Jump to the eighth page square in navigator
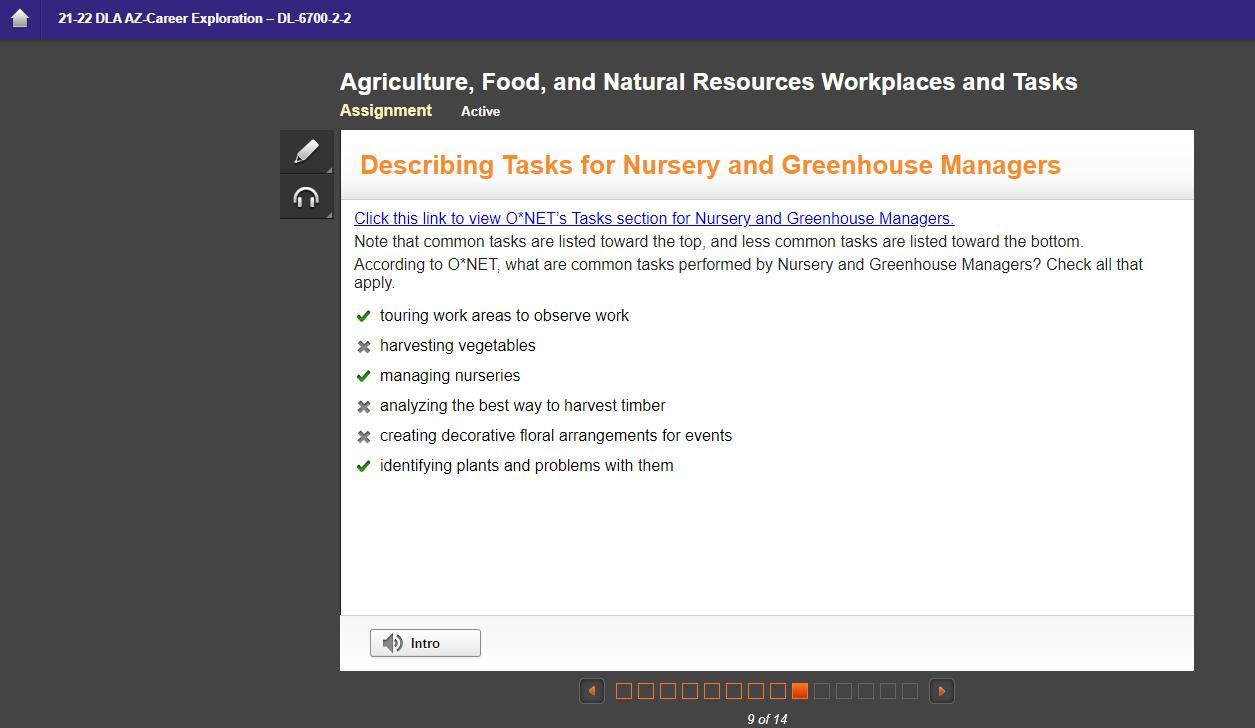Screen dimensions: 1255x728 778,691
